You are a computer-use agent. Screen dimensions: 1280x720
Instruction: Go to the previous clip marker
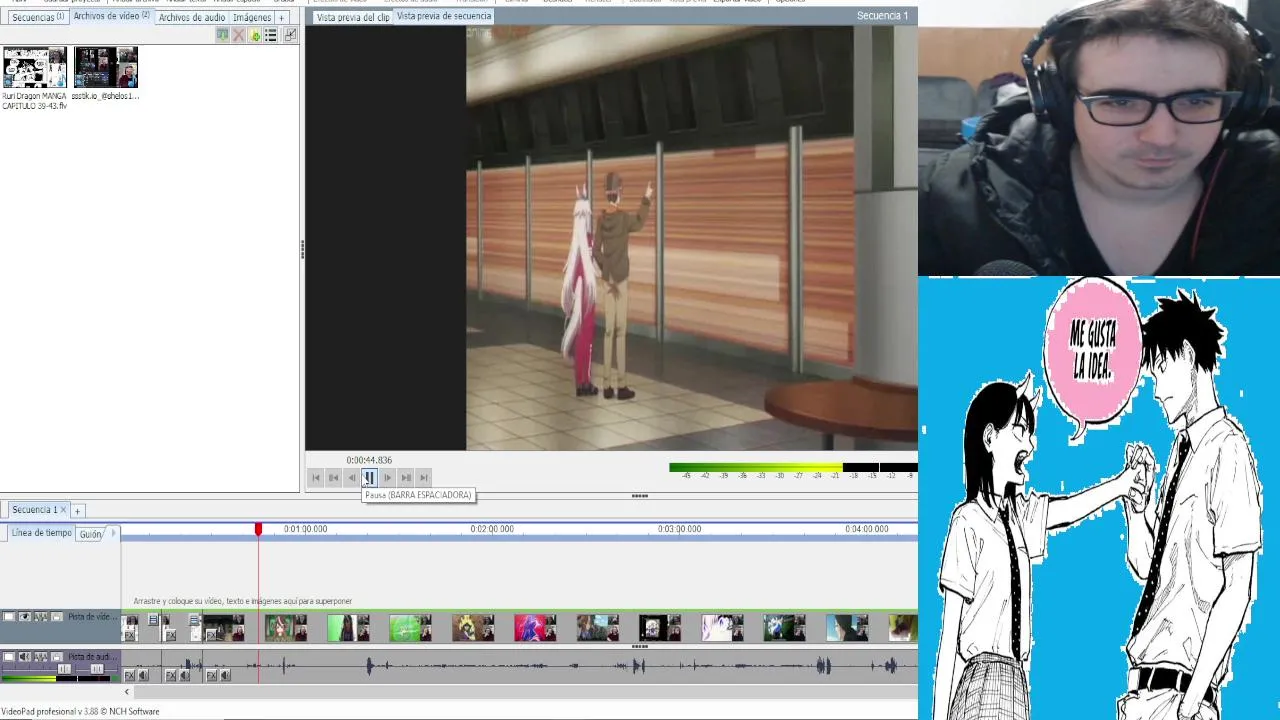[x=334, y=478]
